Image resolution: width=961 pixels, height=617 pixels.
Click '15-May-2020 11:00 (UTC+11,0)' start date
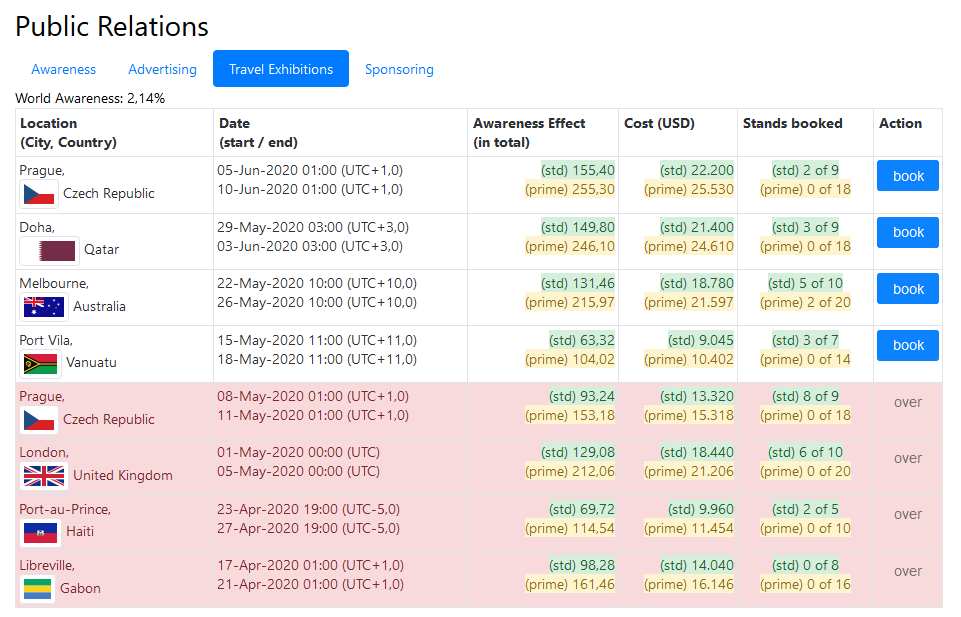click(317, 340)
